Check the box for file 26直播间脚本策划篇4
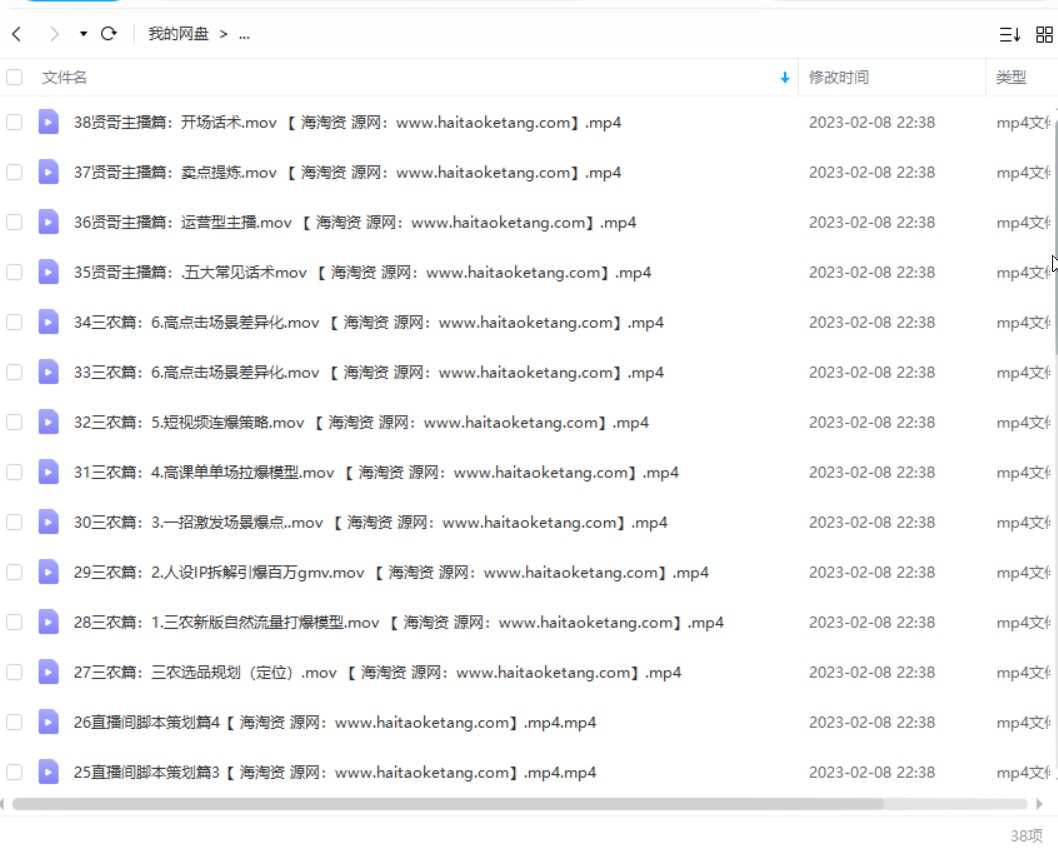 (x=14, y=722)
